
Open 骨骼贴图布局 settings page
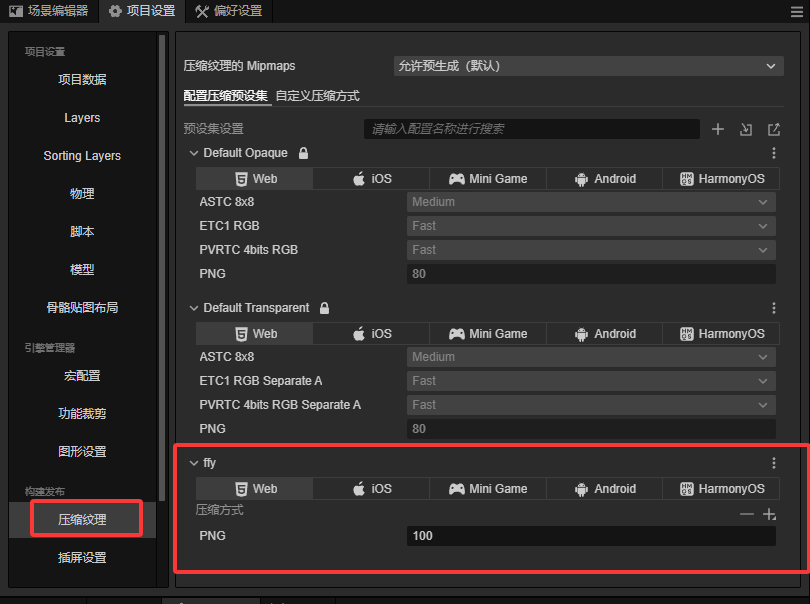(82, 307)
